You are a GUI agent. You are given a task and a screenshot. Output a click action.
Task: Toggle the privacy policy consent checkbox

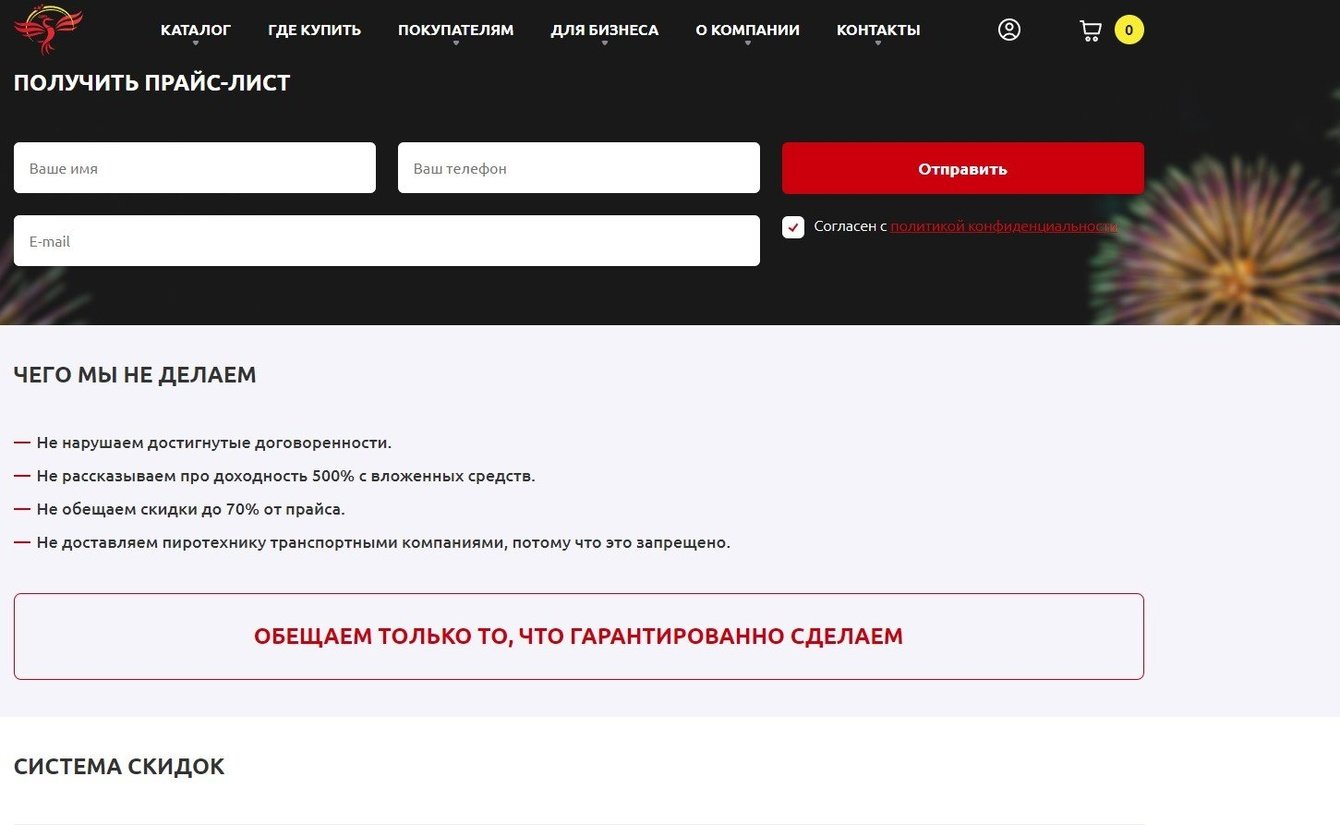793,227
